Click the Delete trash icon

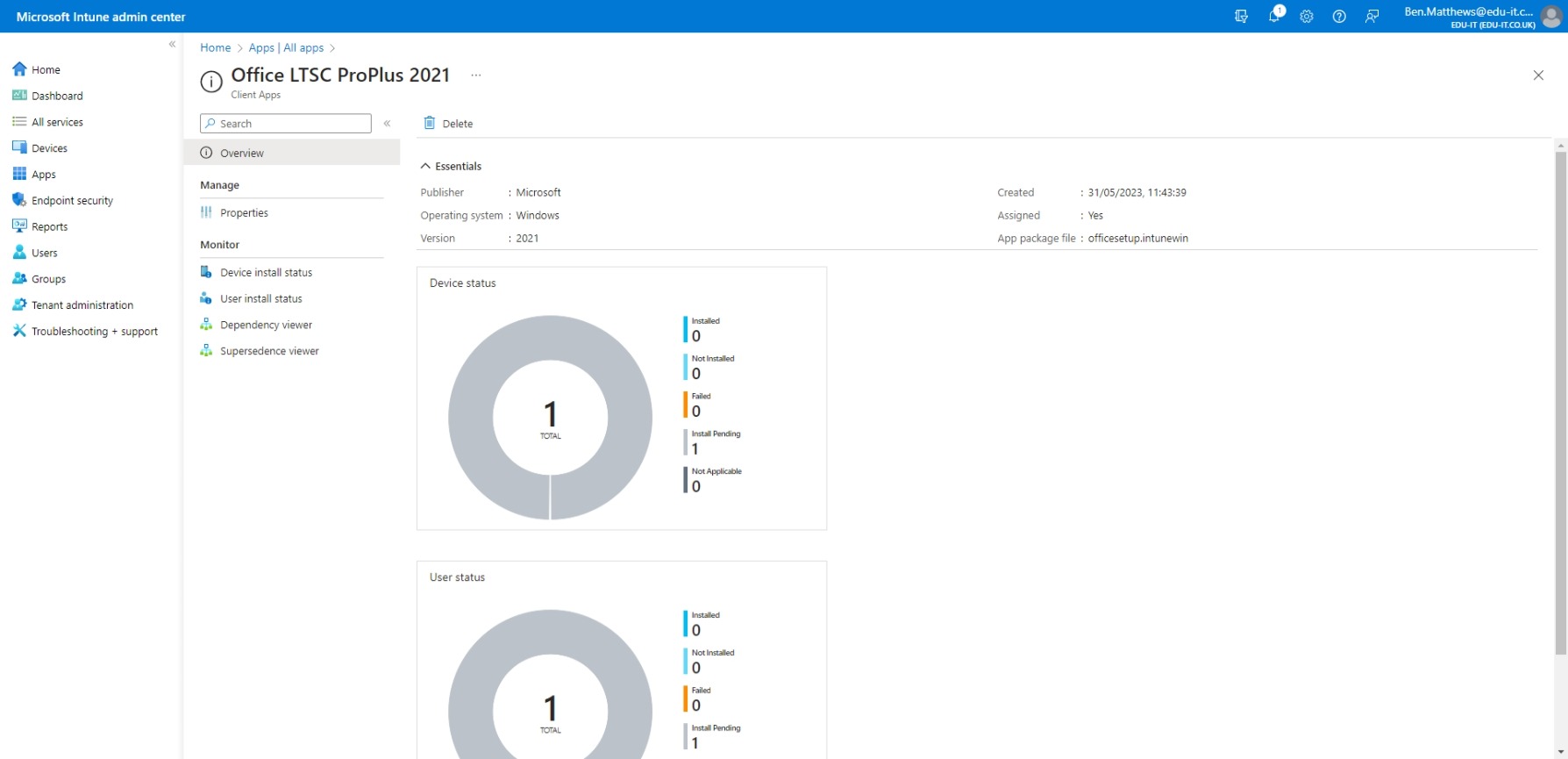[x=430, y=123]
